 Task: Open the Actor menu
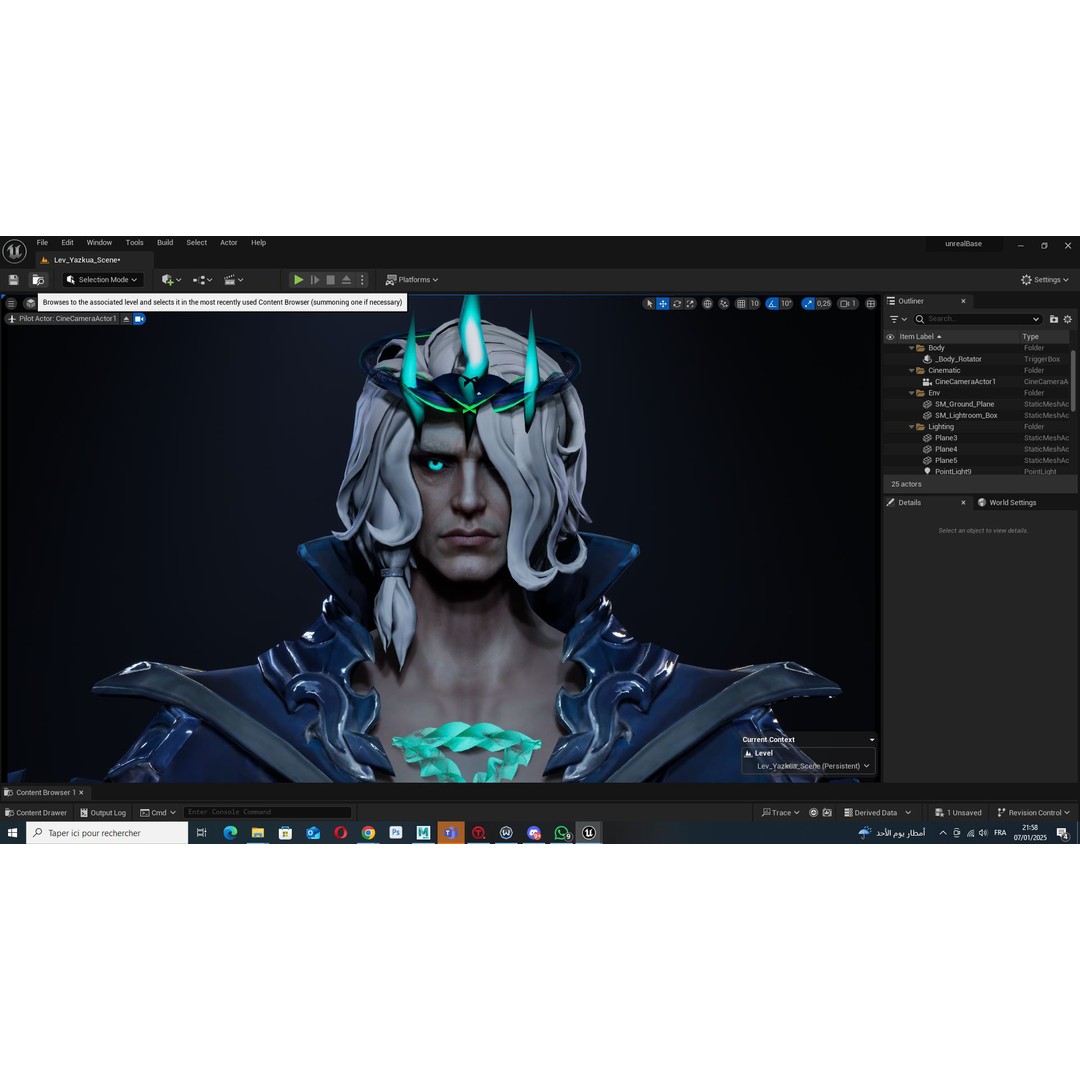coord(229,242)
